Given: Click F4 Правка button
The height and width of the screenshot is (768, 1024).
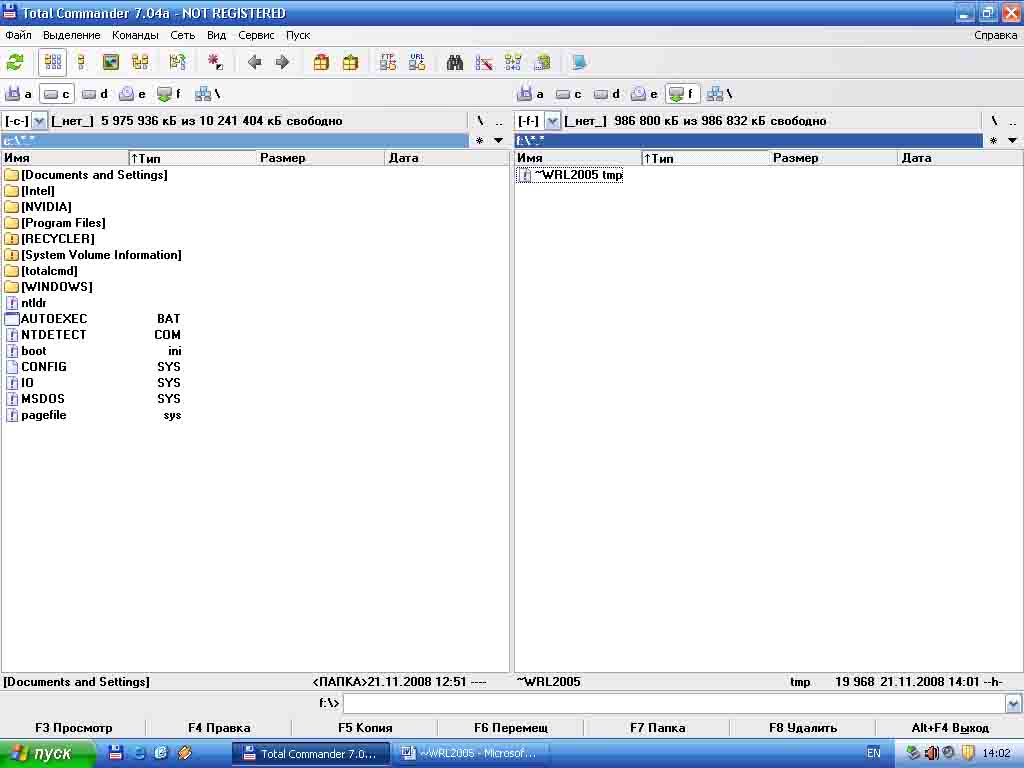Looking at the screenshot, I should click(219, 728).
